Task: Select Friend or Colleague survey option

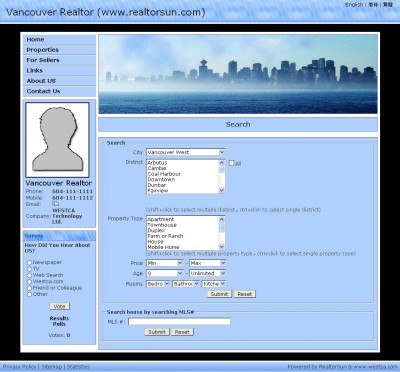Action: coord(29,288)
